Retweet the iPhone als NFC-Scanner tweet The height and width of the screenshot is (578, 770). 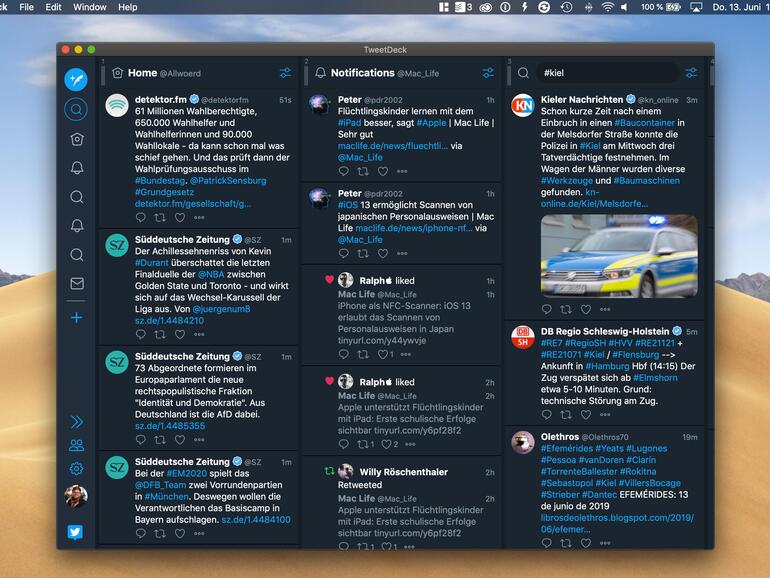click(x=363, y=354)
